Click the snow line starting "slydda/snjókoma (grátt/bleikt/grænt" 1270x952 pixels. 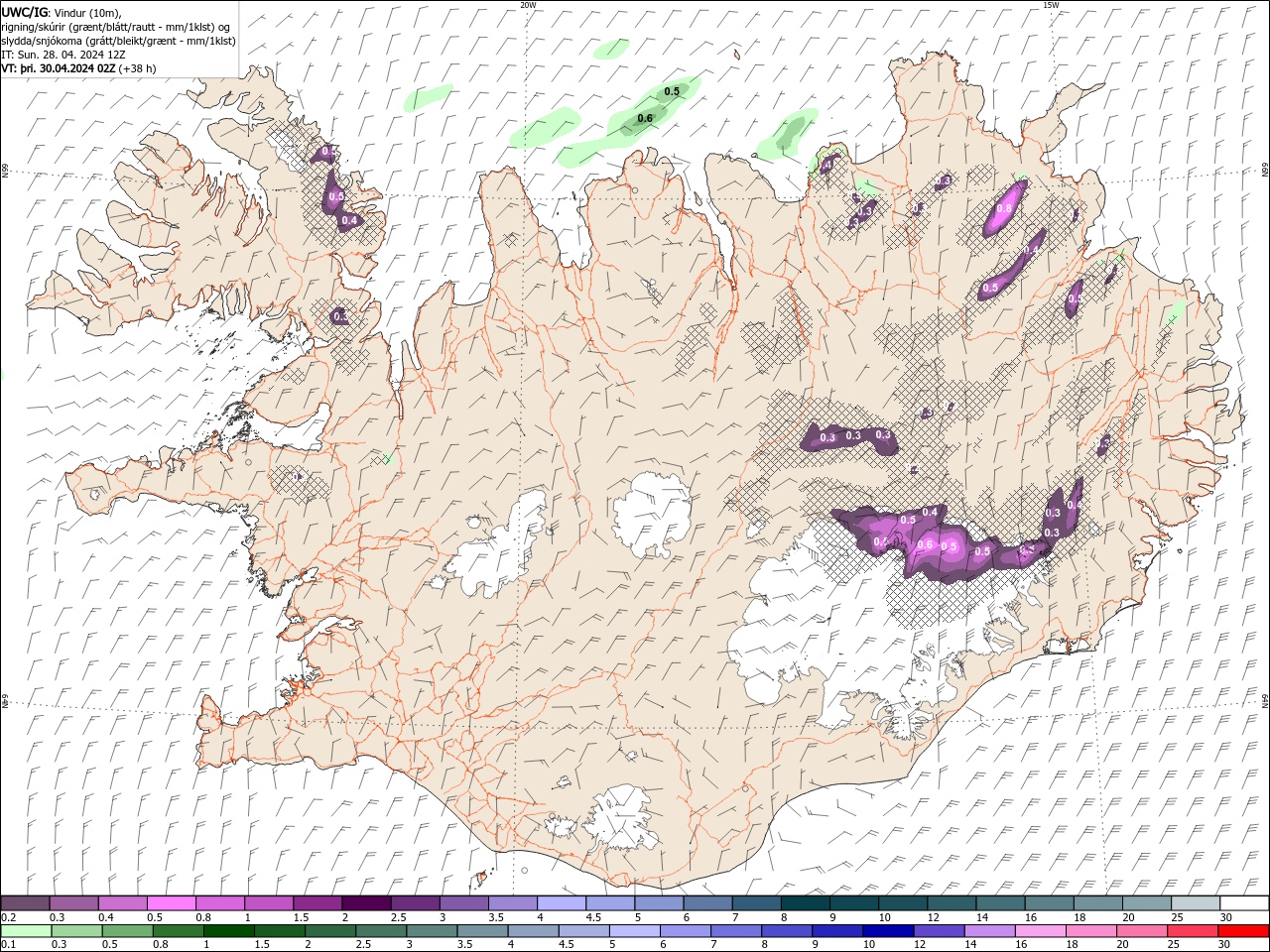[118, 41]
